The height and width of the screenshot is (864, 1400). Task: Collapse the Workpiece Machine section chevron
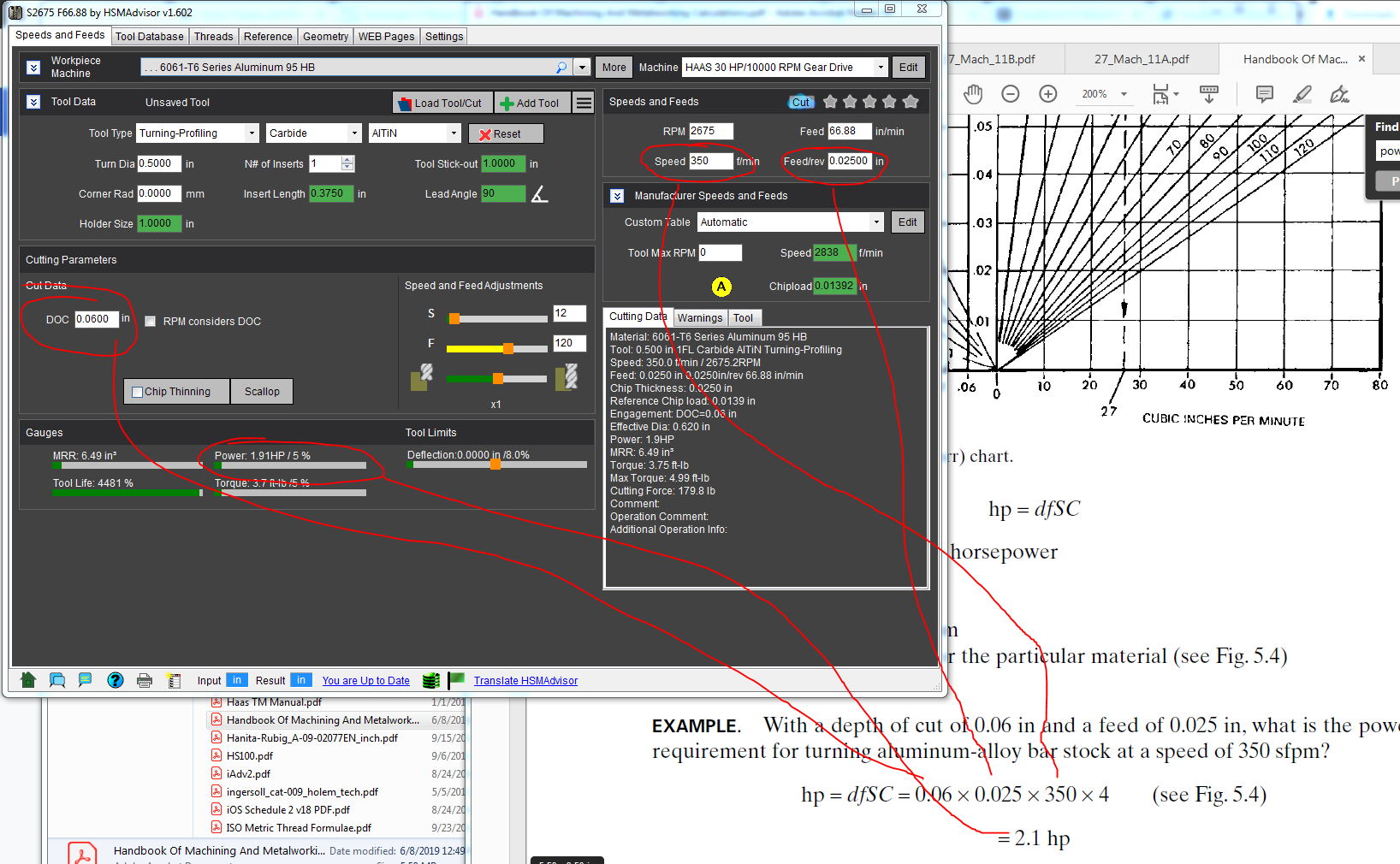tap(33, 68)
